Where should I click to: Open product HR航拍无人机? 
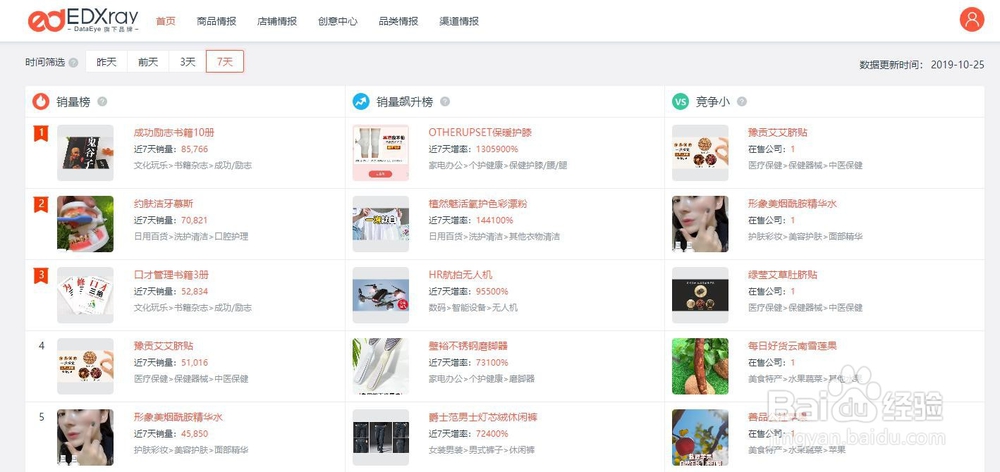pos(460,275)
